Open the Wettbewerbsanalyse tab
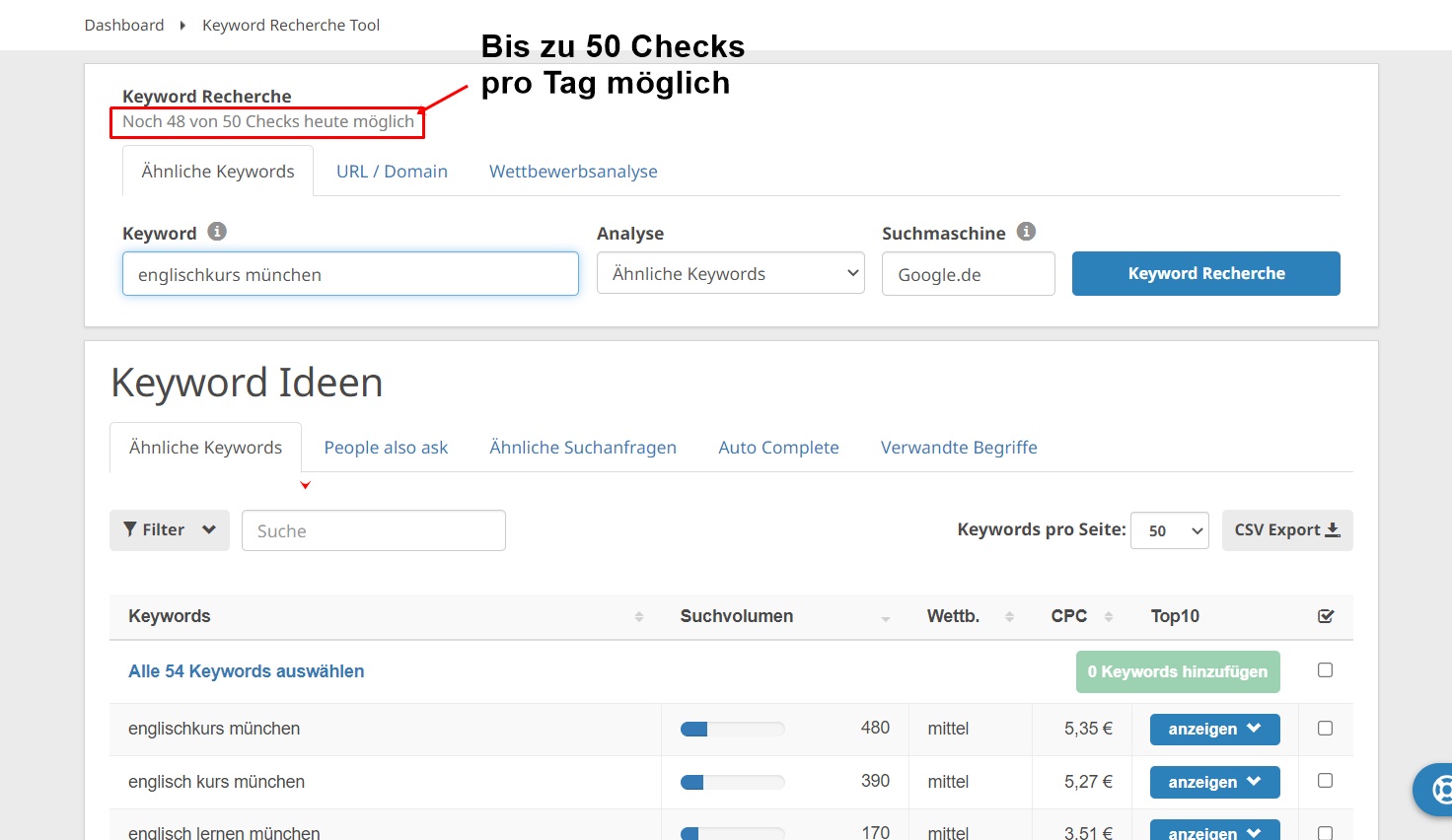The height and width of the screenshot is (840, 1452). pos(573,172)
